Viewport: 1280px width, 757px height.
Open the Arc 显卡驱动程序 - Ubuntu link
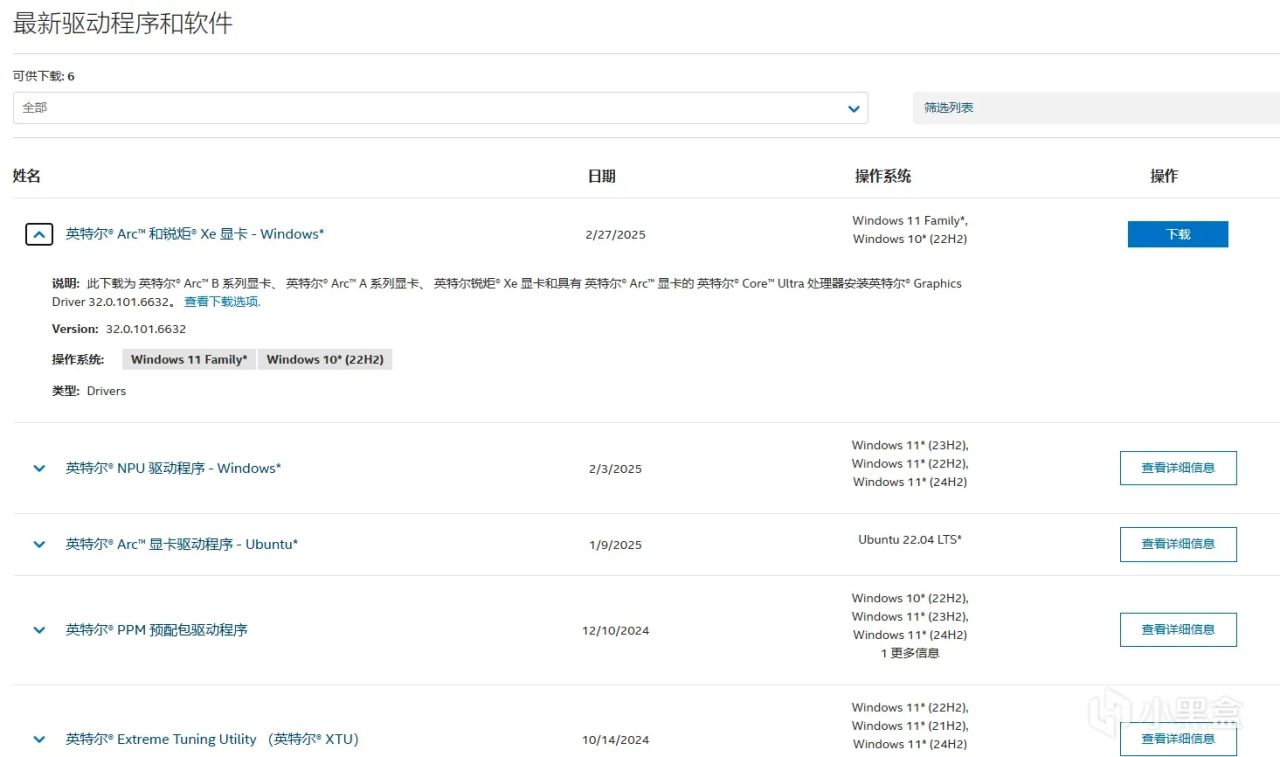(182, 544)
